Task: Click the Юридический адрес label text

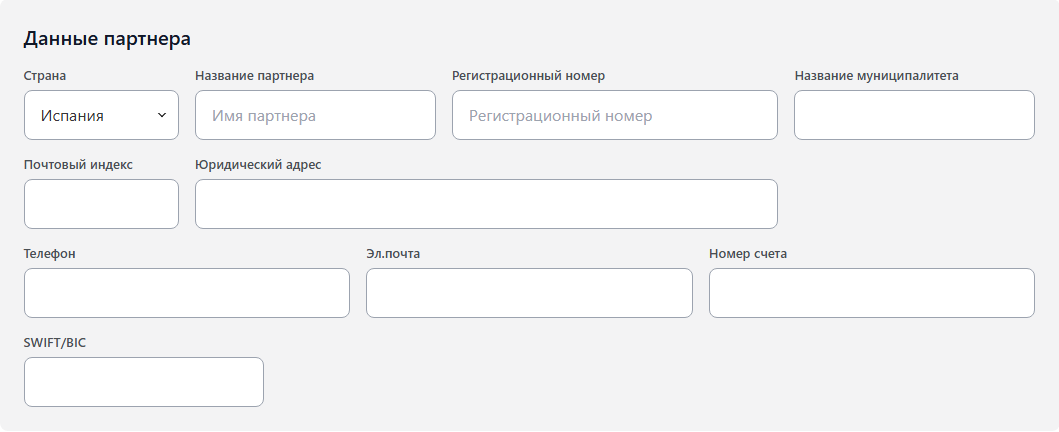Action: [258, 165]
